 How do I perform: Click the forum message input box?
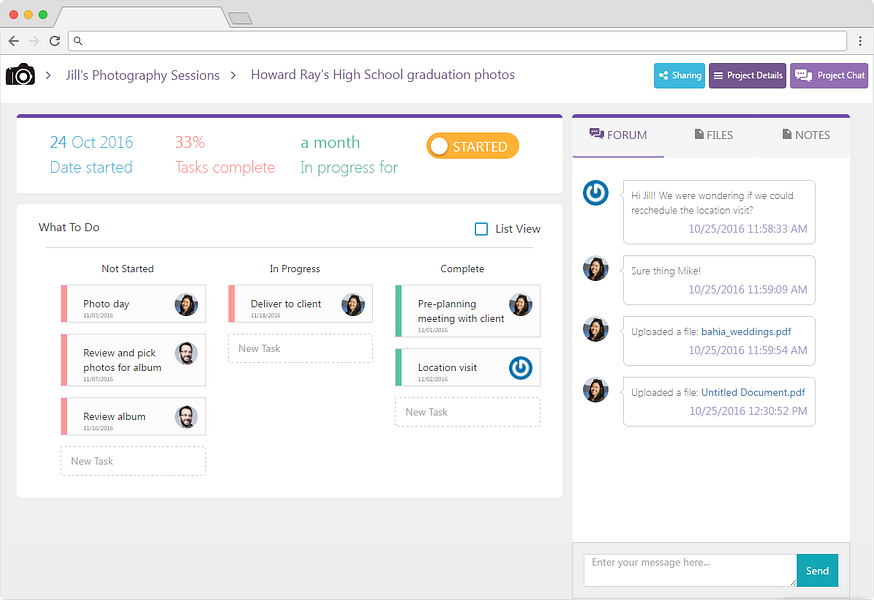(x=690, y=570)
